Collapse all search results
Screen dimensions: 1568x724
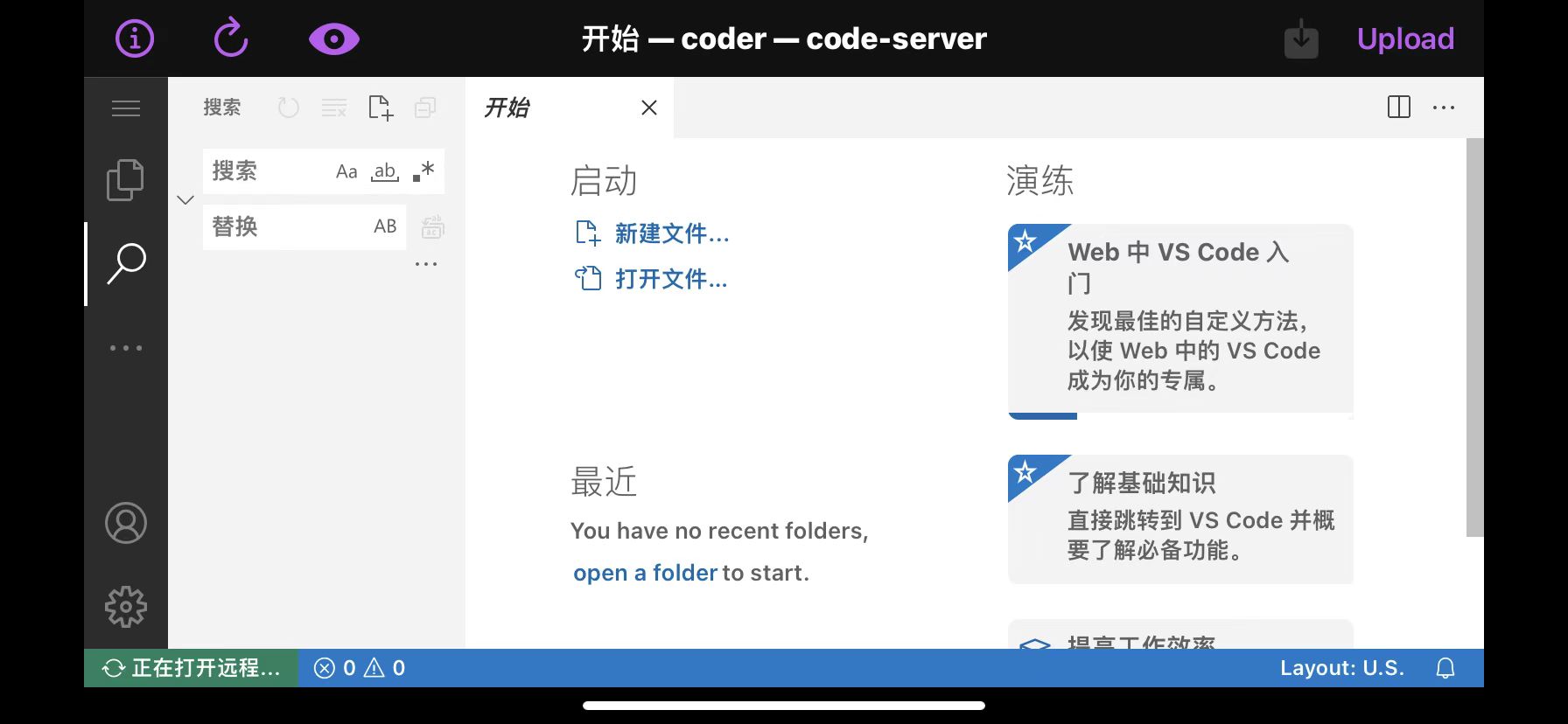coord(426,108)
